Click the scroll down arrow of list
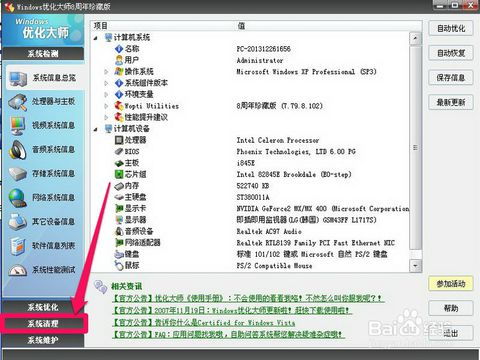 [x=415, y=266]
